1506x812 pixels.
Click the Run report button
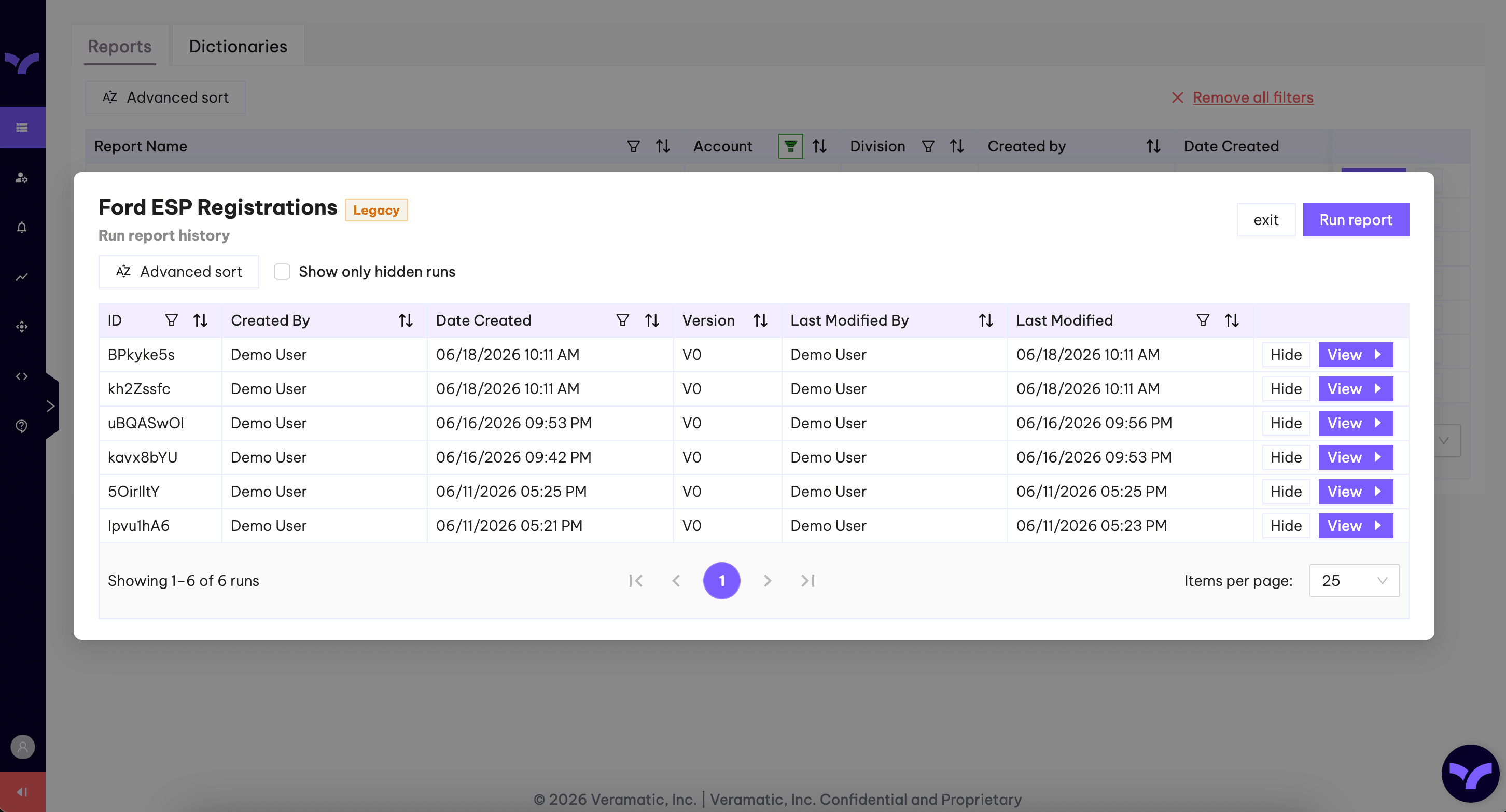(1356, 220)
